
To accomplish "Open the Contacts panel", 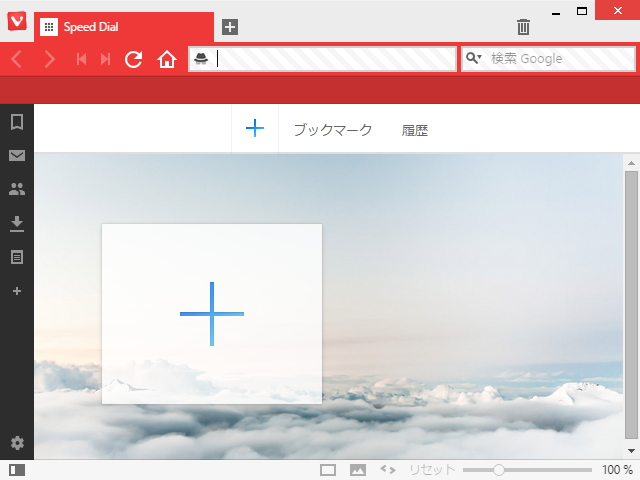I will click(x=17, y=189).
